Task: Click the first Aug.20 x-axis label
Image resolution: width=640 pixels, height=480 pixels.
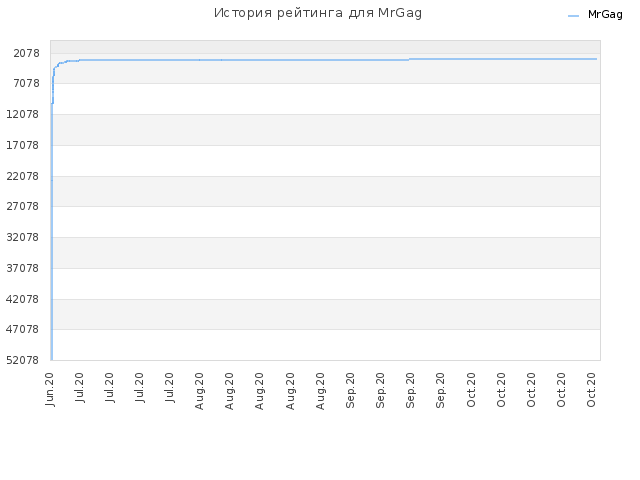Action: point(199,391)
